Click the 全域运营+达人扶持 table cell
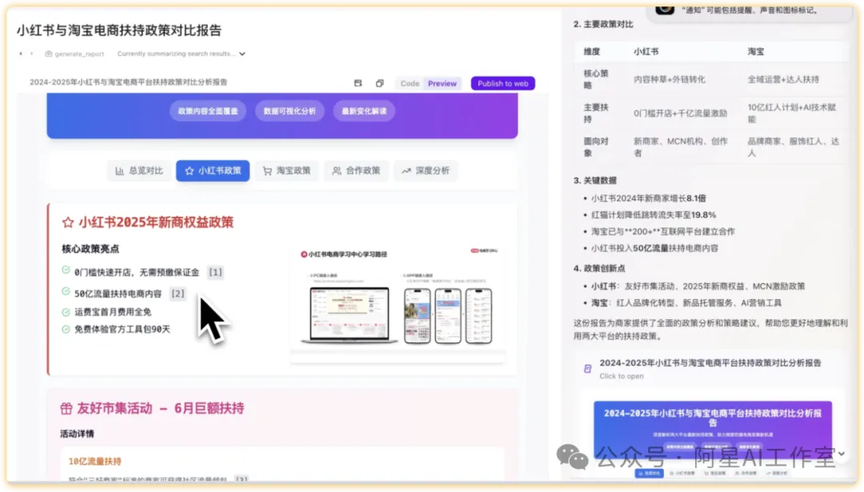This screenshot has width=864, height=492. tap(783, 79)
